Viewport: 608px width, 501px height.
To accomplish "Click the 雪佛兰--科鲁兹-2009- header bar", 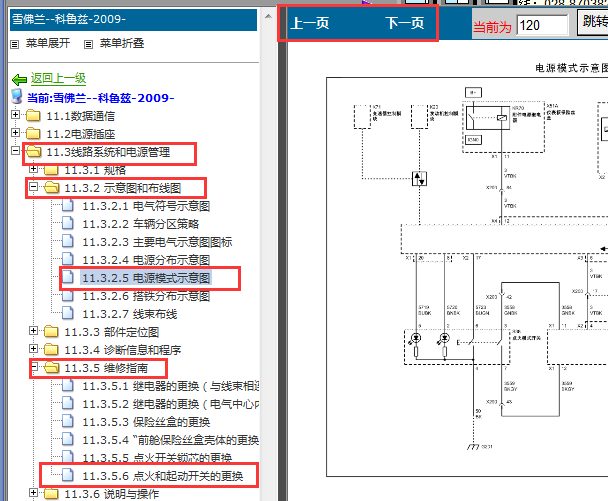I will coord(133,19).
